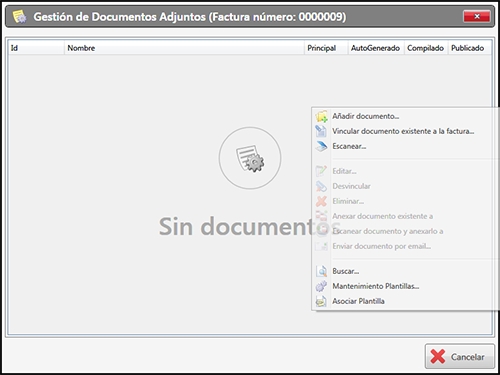Click the gears icon beside Mantenimiento Plantillas

321,286
